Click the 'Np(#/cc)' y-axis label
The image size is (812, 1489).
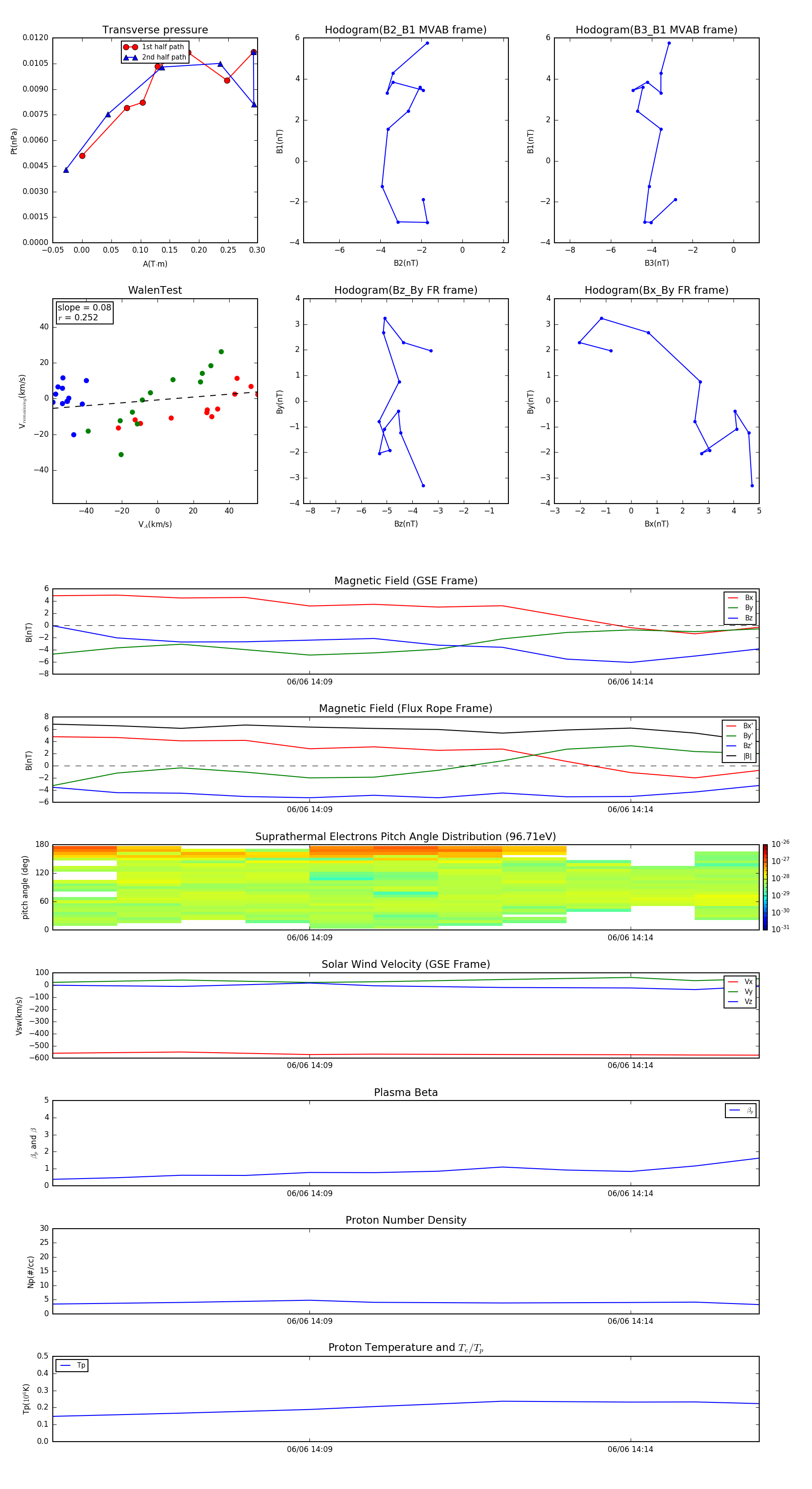(x=31, y=1272)
